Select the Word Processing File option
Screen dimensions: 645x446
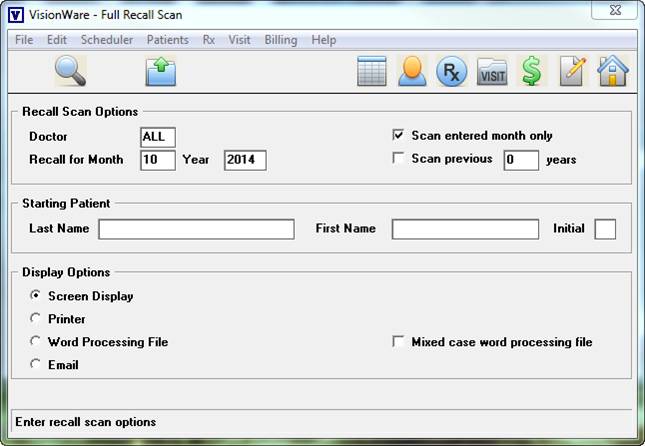tap(35, 341)
